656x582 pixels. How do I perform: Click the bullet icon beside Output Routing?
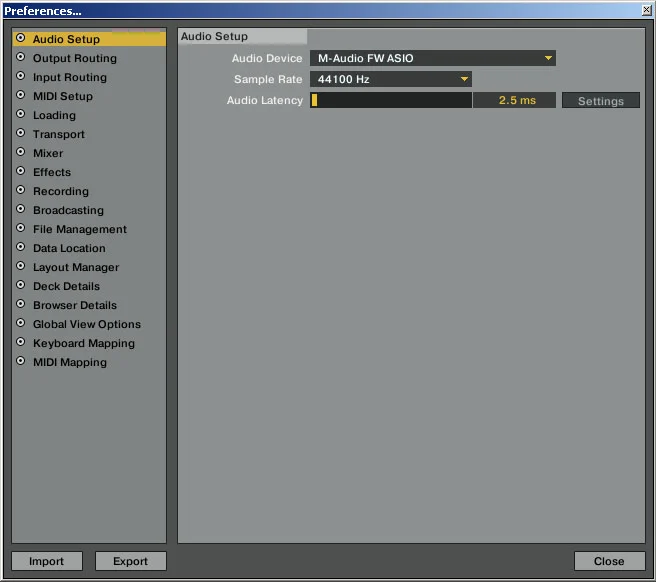pos(20,58)
